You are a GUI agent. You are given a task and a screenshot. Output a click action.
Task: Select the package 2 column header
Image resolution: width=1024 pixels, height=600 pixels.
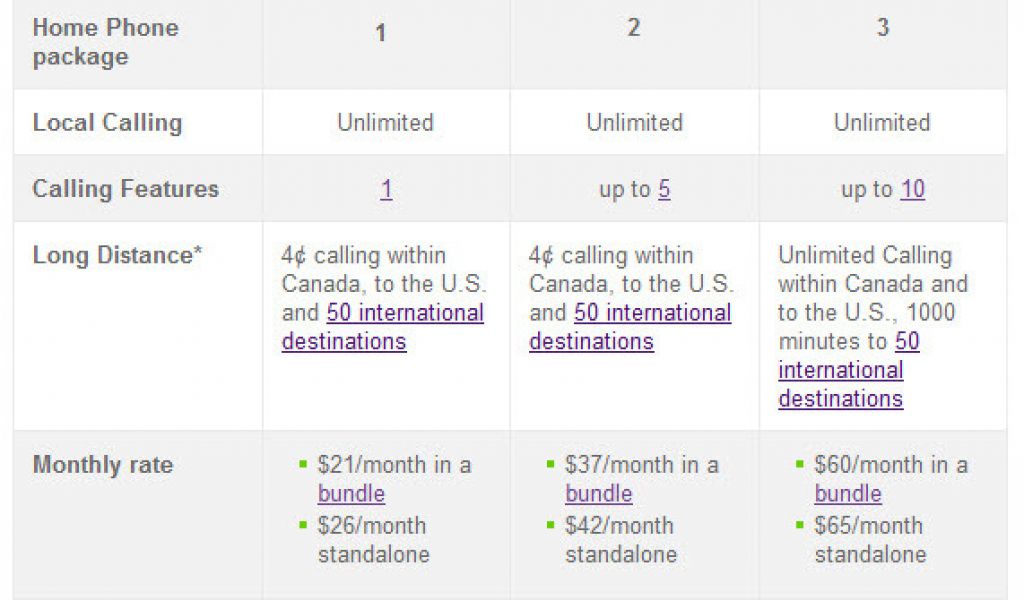(633, 28)
